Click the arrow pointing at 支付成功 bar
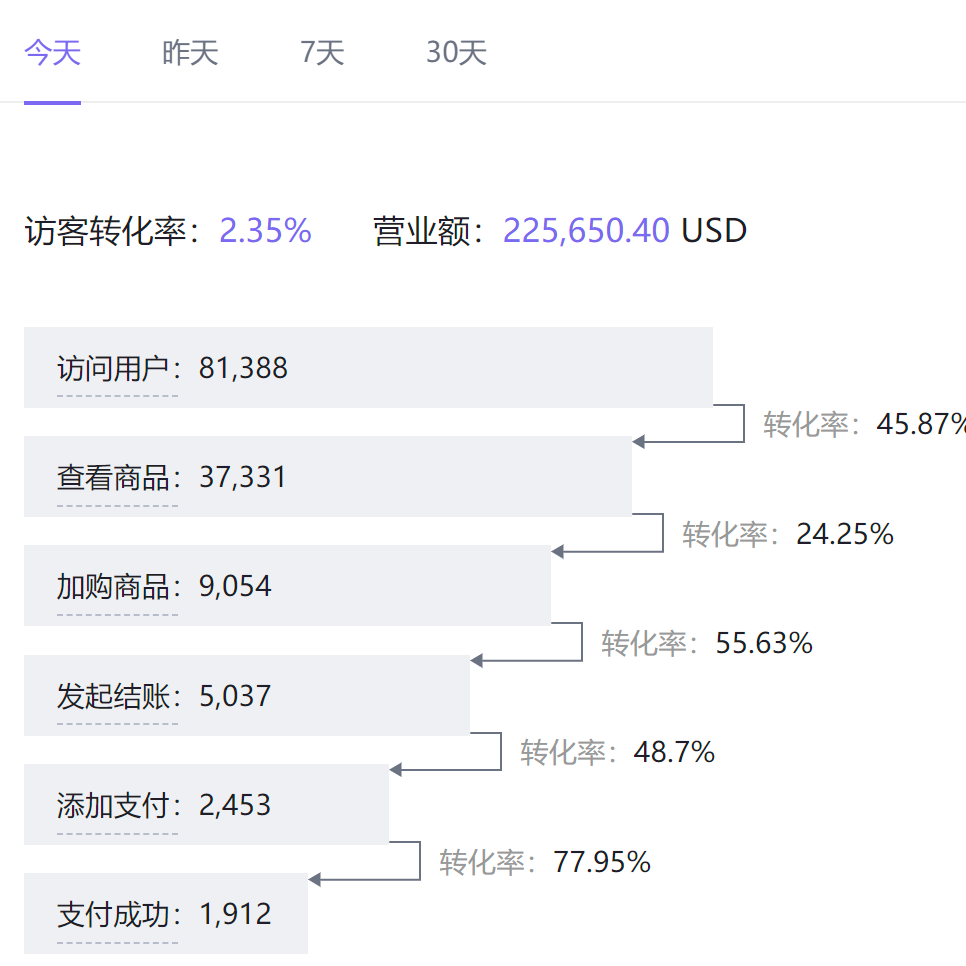The width and height of the screenshot is (966, 966). [316, 880]
